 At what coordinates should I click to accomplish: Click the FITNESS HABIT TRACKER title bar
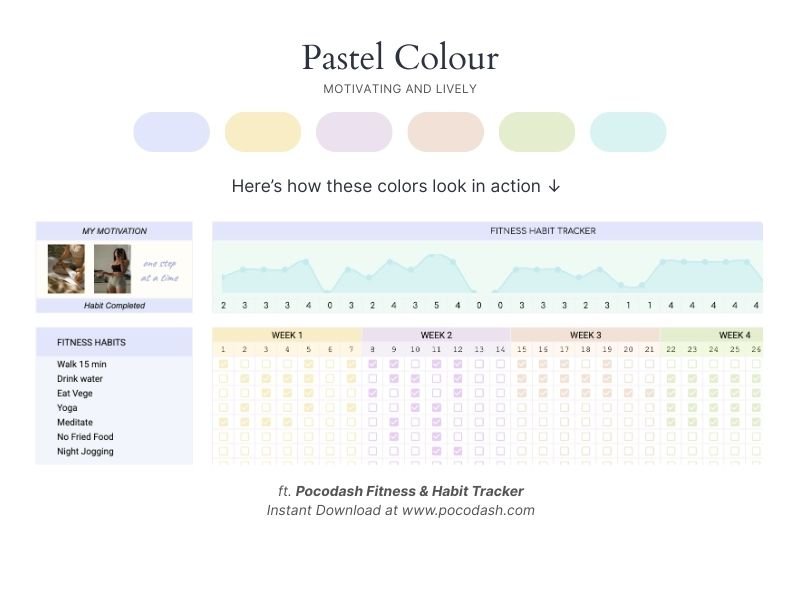[x=543, y=231]
